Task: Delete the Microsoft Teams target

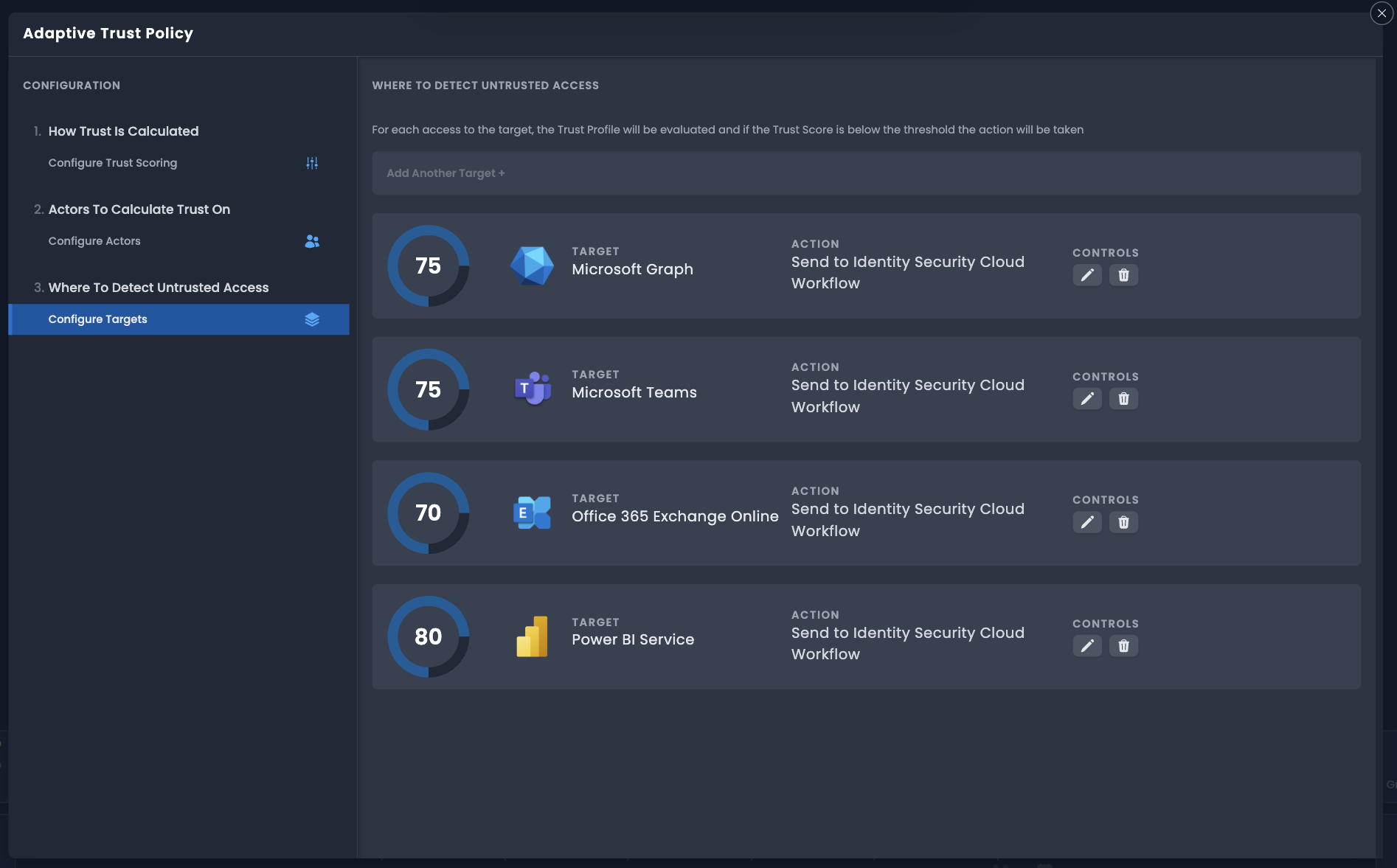Action: click(1123, 399)
